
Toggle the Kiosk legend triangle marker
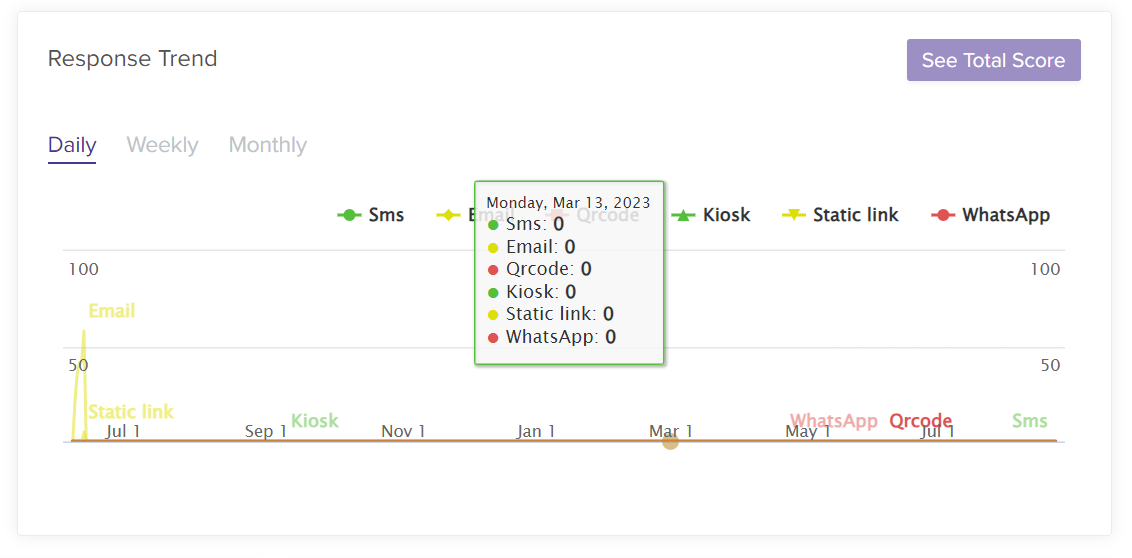[683, 215]
